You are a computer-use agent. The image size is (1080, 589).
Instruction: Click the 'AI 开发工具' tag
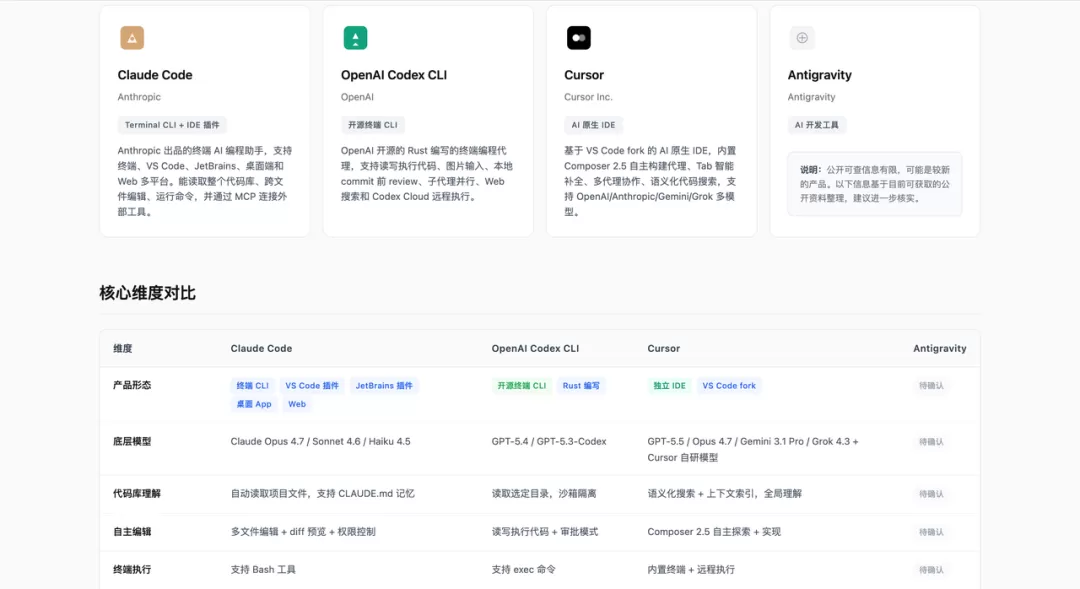(x=817, y=125)
